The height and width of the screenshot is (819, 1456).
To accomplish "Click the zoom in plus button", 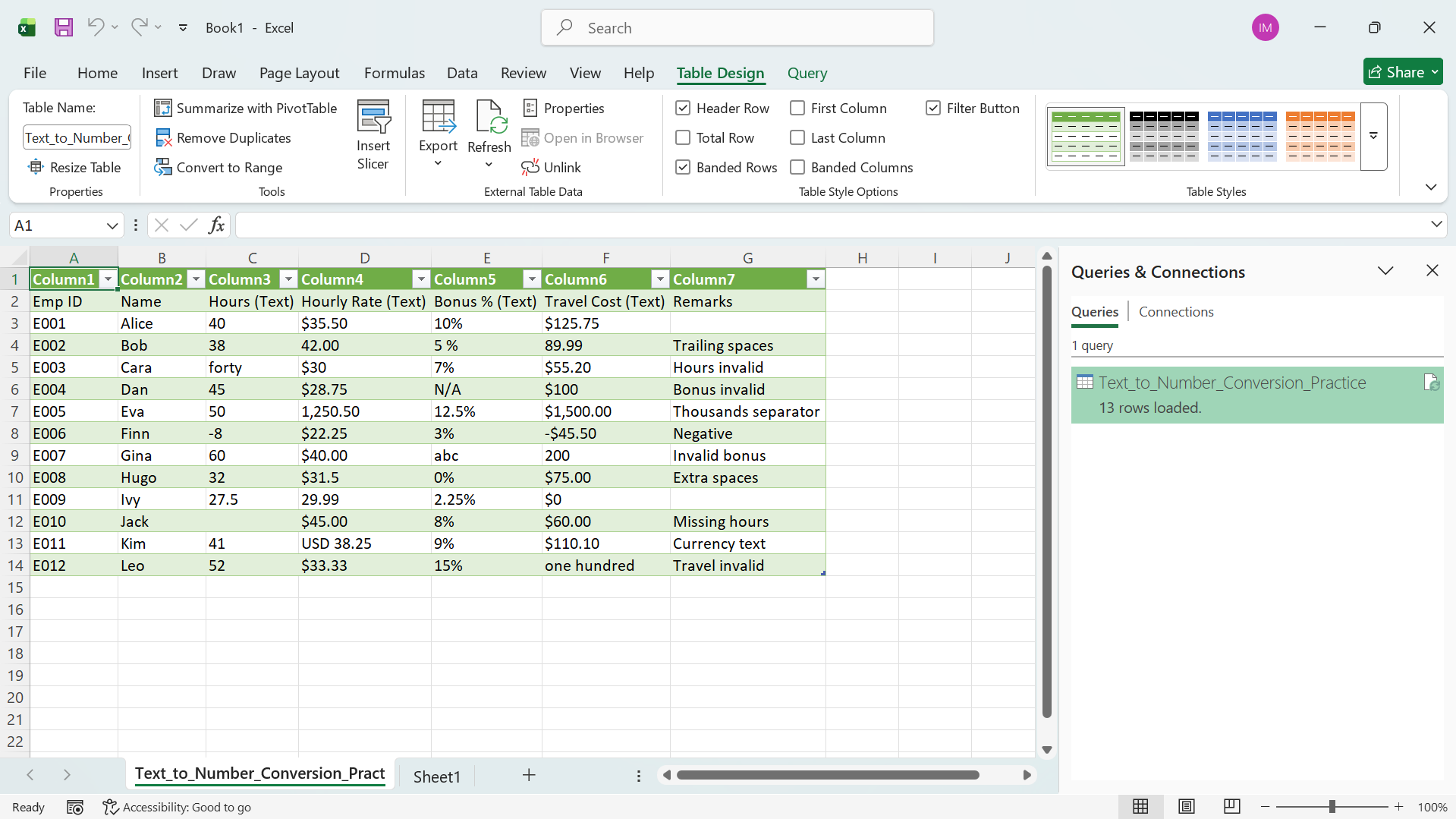I will (x=1398, y=807).
